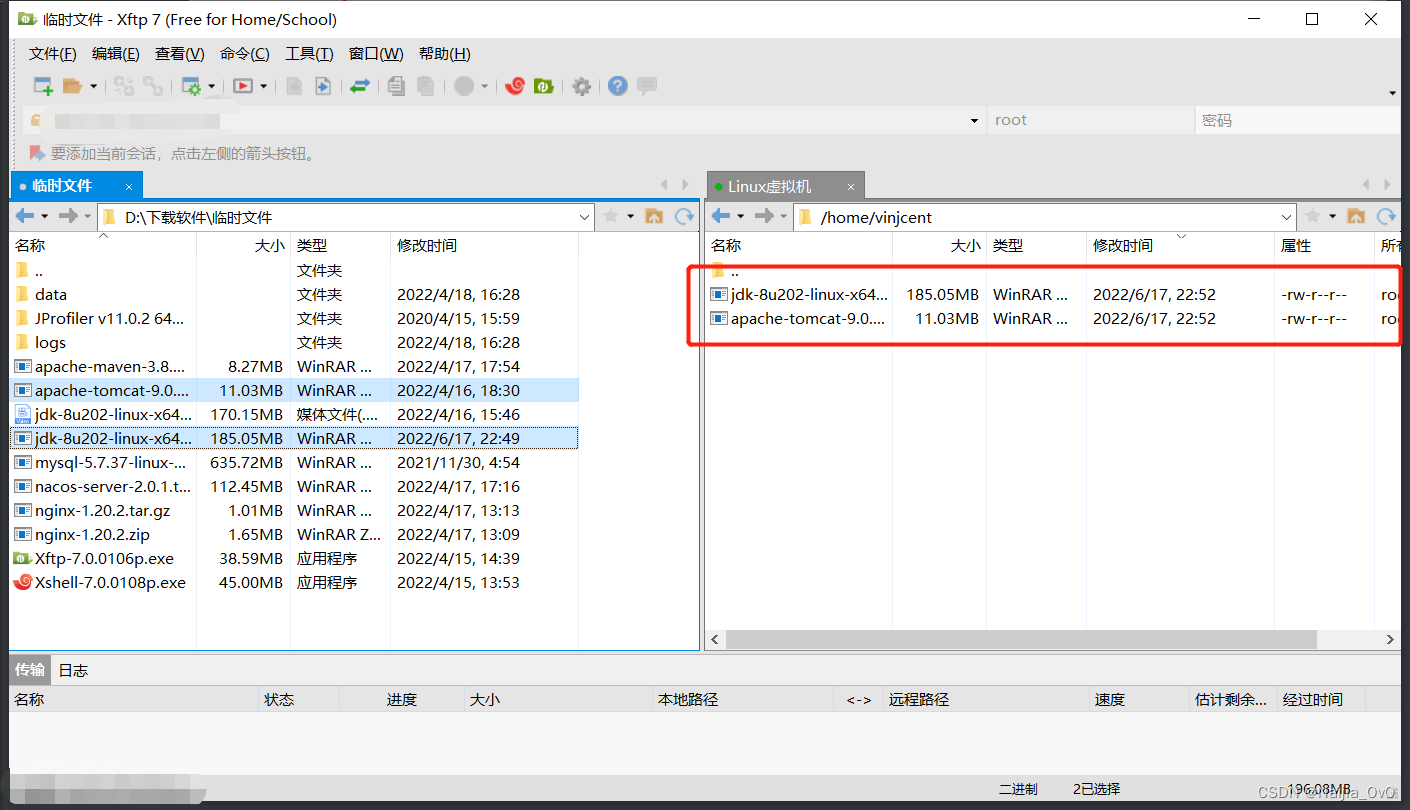Sort remote files by 修改时间 column
The height and width of the screenshot is (810, 1410).
[1181, 245]
